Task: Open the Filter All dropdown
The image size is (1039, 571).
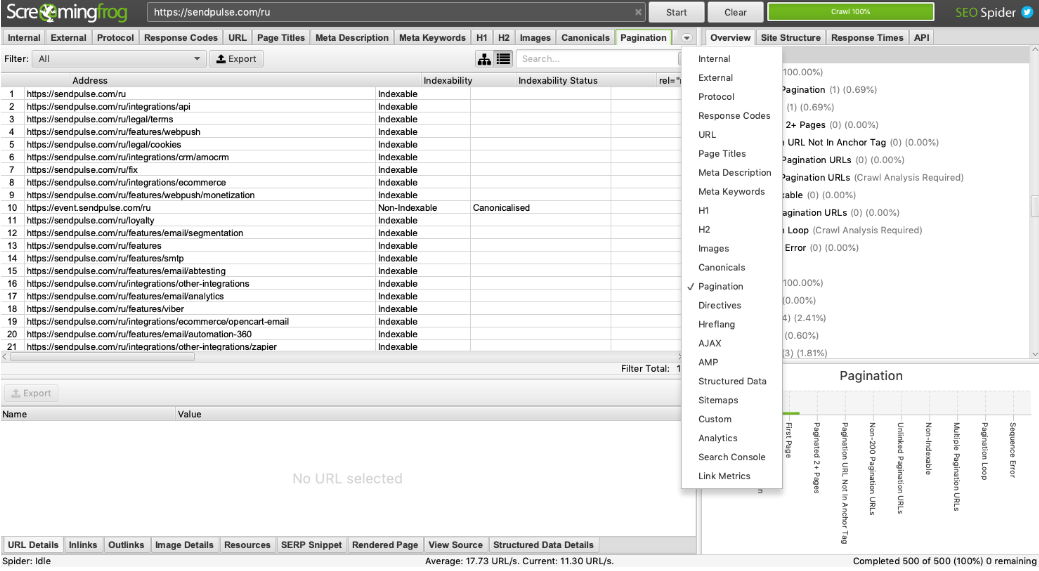Action: [x=118, y=59]
